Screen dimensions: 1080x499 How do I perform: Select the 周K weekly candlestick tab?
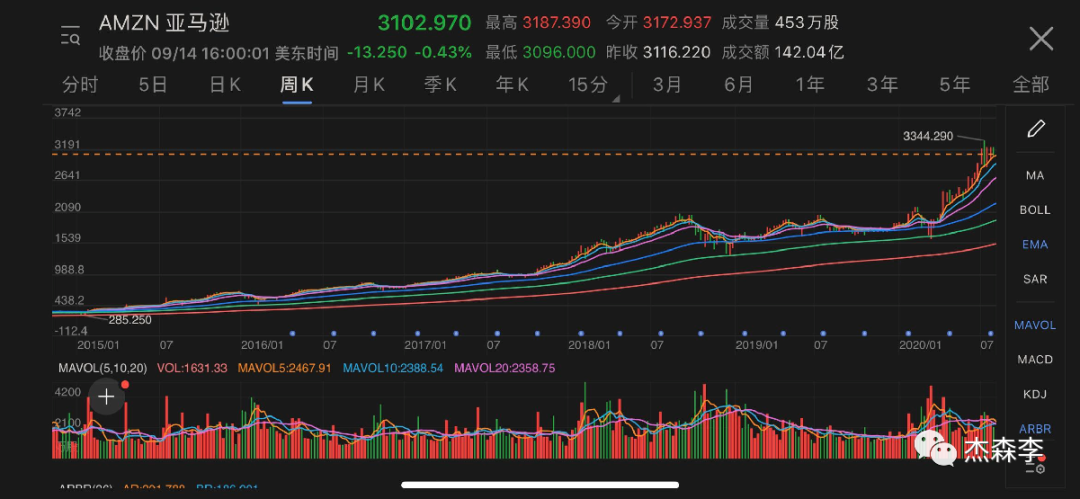[297, 85]
